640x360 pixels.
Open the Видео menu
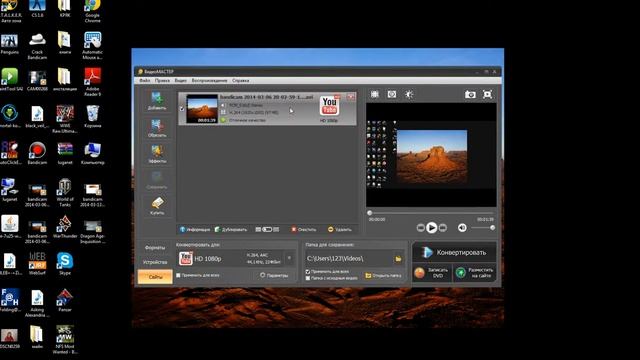click(180, 80)
